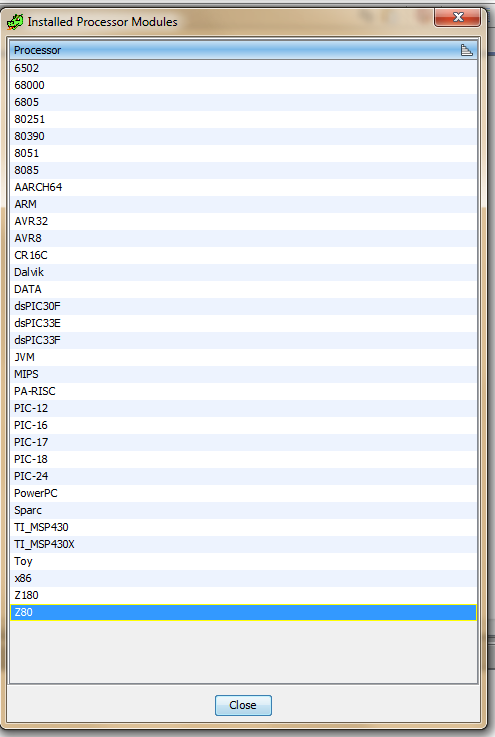Click the Close button
Viewport: 495px width, 737px height.
243,705
